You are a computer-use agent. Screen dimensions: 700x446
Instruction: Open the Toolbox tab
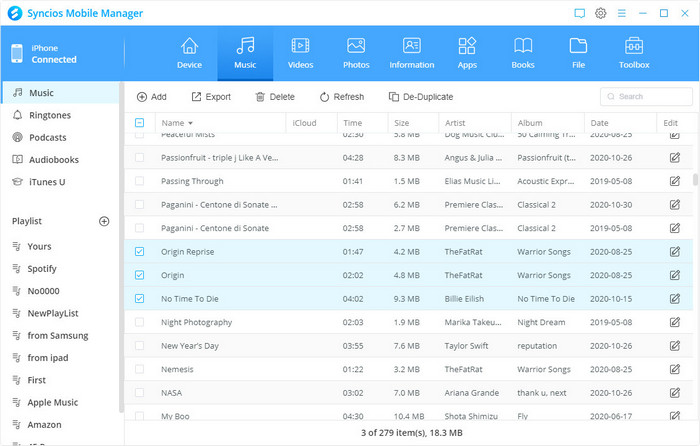pyautogui.click(x=634, y=54)
